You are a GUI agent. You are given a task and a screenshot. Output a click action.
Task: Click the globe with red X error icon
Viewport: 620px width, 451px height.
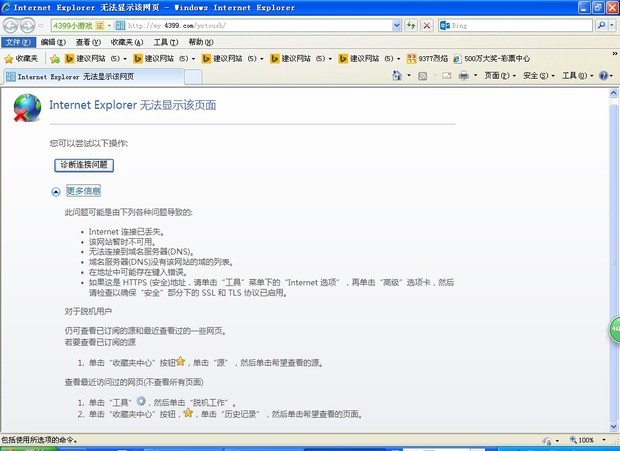(27, 108)
